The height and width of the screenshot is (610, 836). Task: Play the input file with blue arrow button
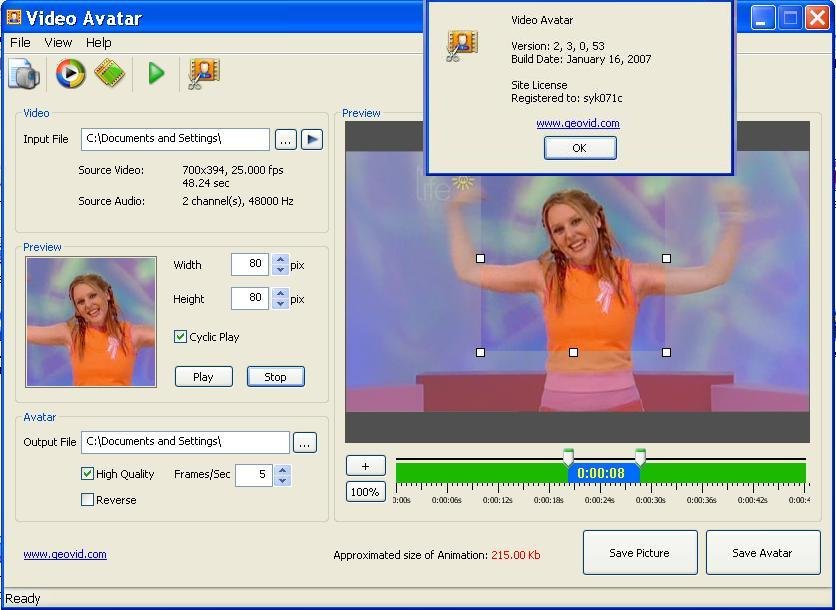(312, 139)
